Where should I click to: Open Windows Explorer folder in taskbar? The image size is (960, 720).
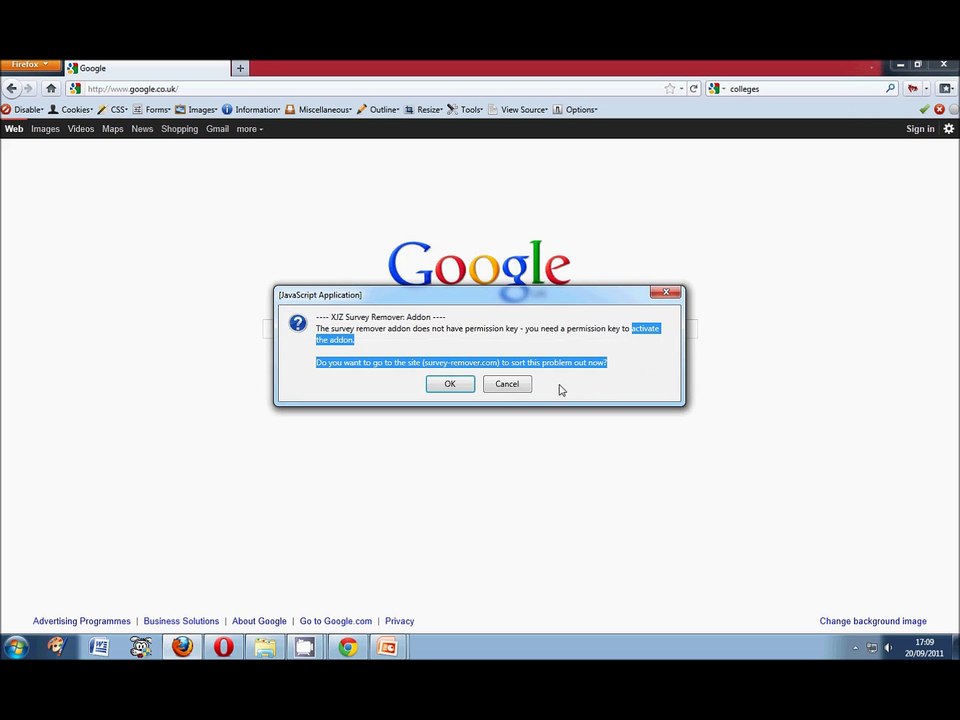point(265,647)
